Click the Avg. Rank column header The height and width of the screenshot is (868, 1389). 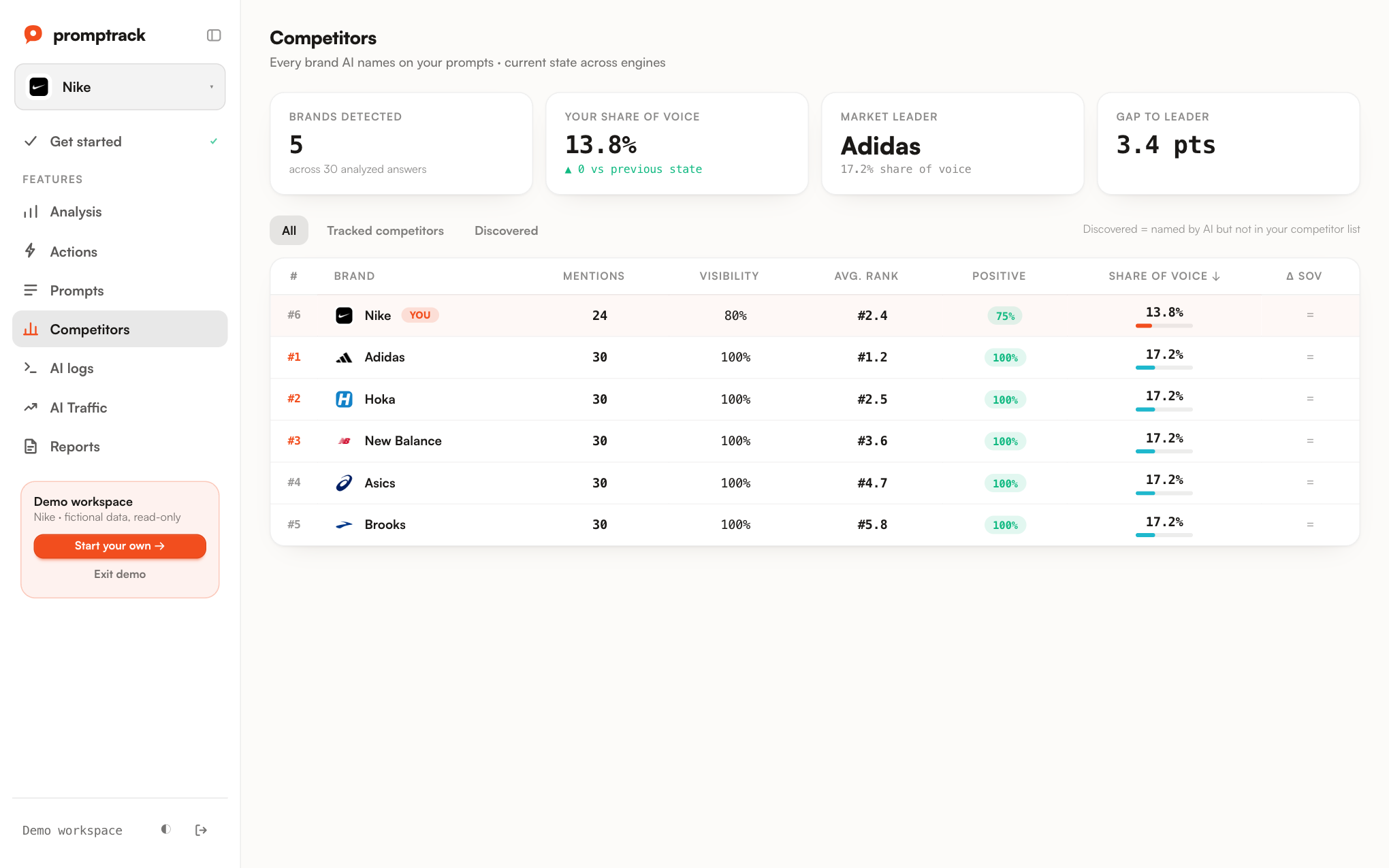tap(866, 276)
